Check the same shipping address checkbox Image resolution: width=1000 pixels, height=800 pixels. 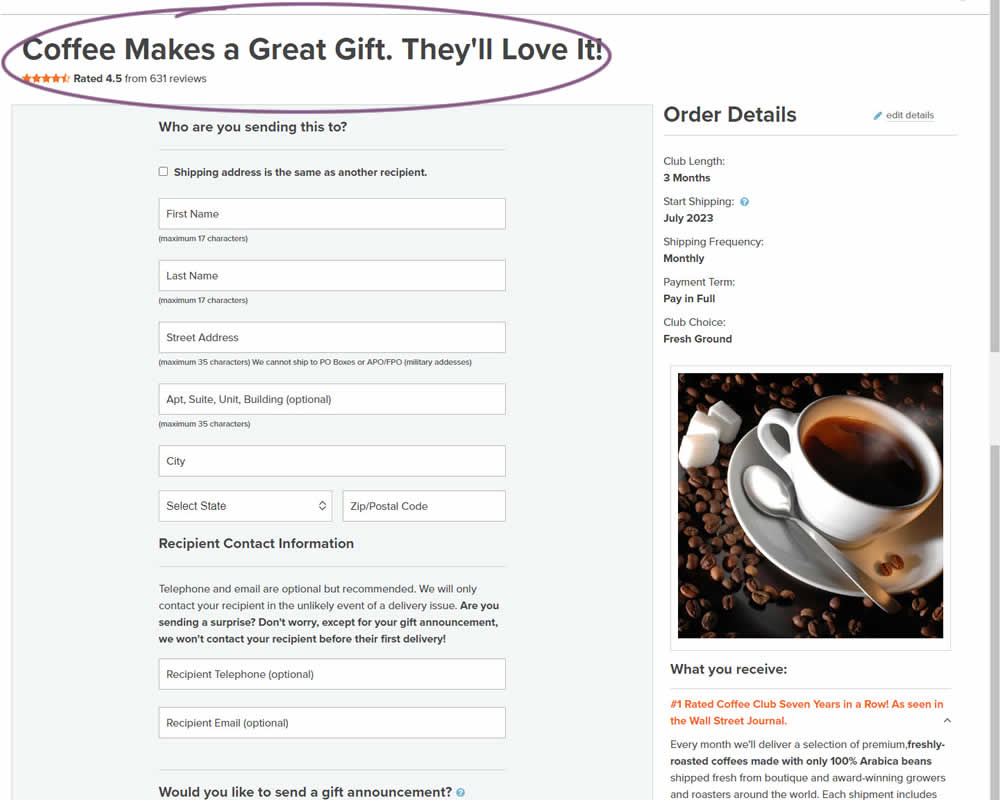[x=163, y=172]
